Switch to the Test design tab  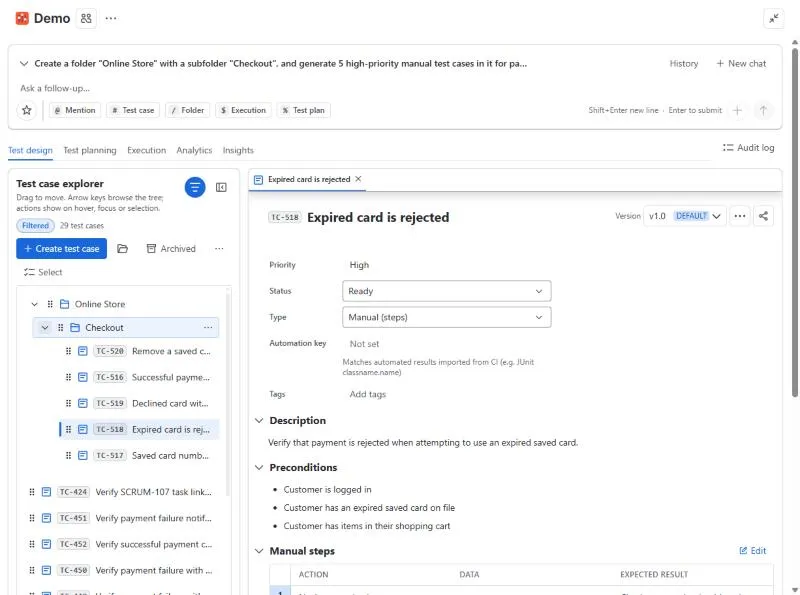click(x=30, y=150)
